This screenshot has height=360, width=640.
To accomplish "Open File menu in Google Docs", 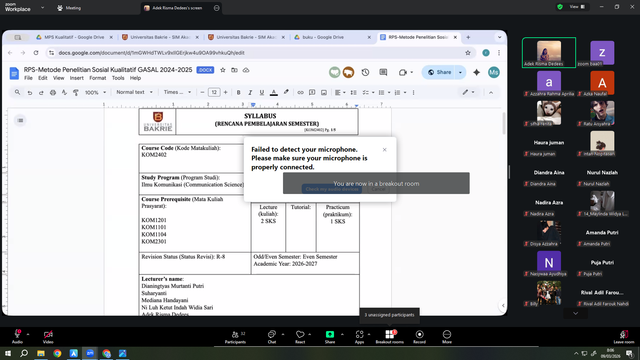I will click(x=28, y=78).
